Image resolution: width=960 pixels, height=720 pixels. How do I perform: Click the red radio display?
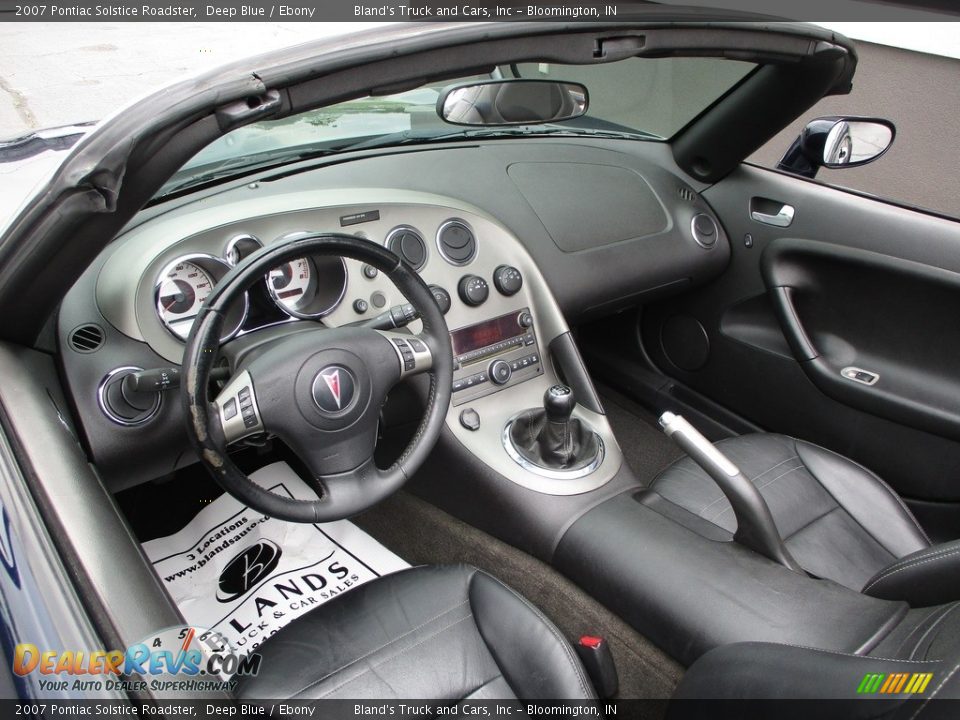click(487, 334)
